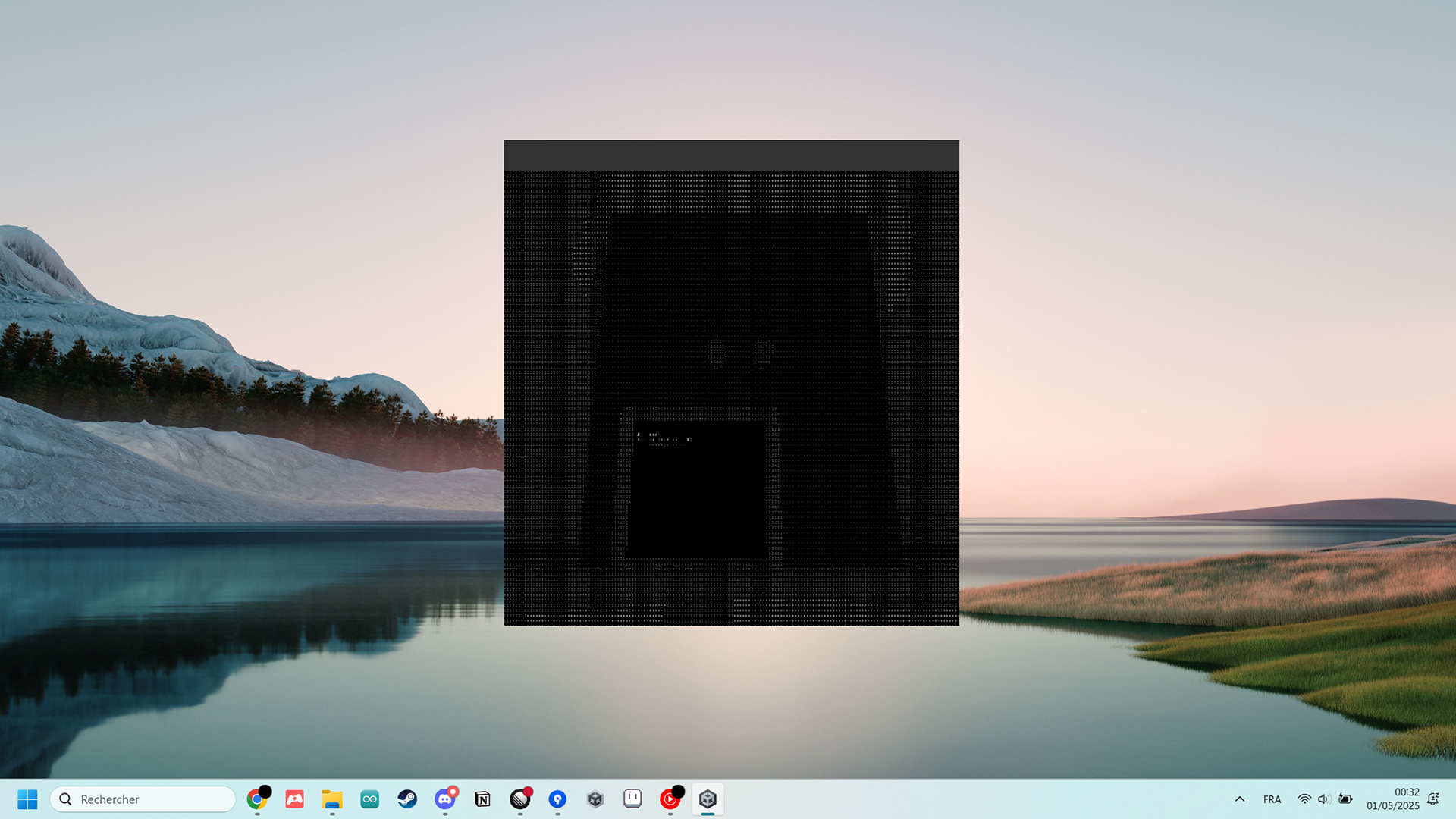Open the grey Unity cube beside the keyhole icon

(595, 799)
